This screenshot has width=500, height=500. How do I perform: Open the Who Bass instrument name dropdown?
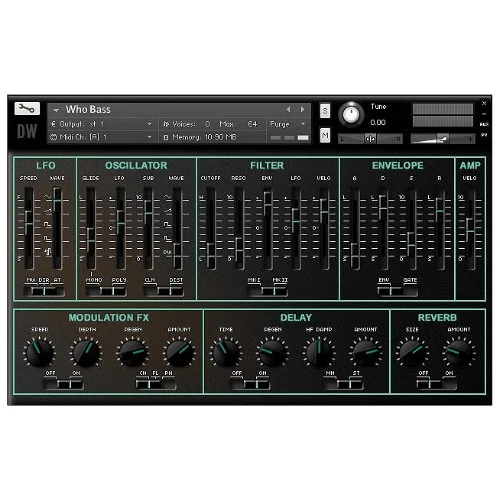click(x=56, y=110)
